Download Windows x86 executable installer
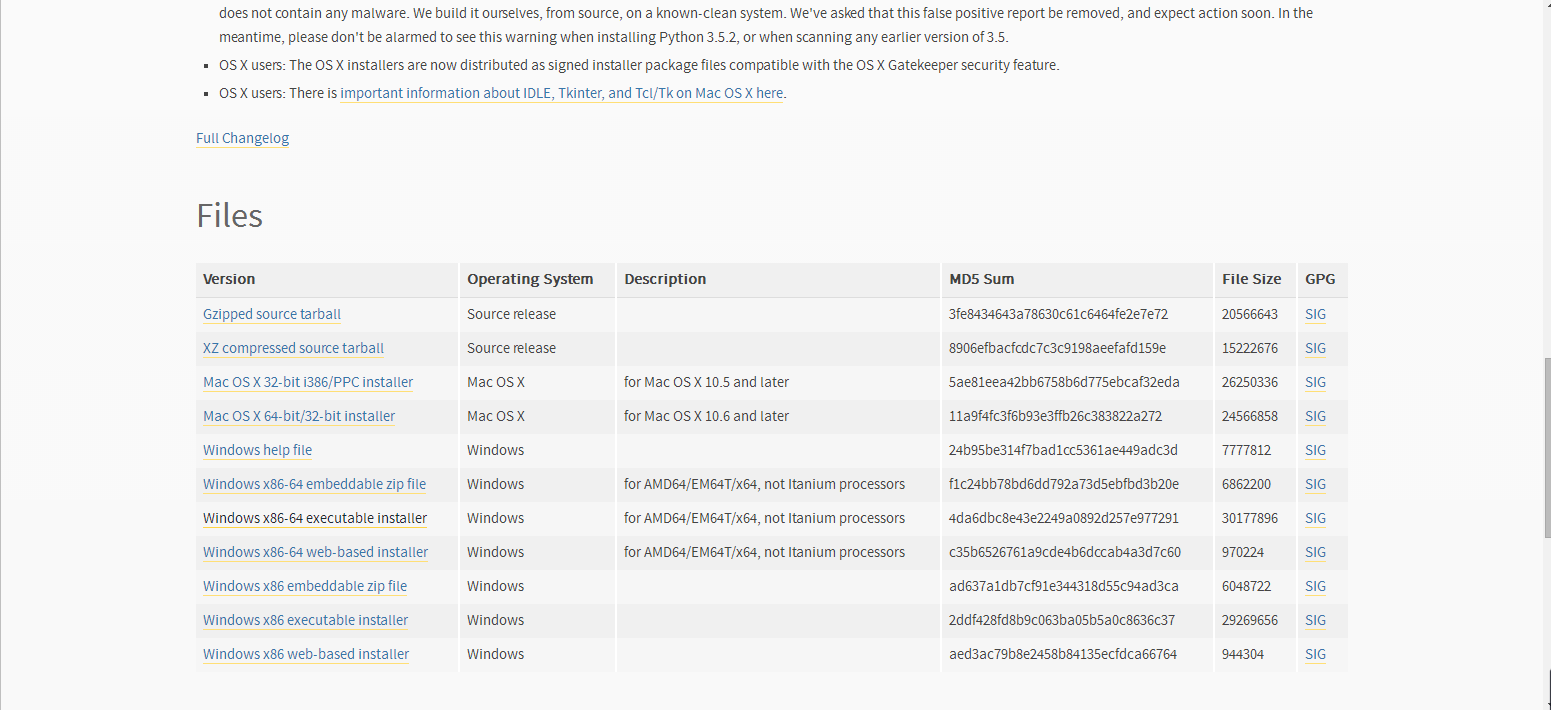The image size is (1551, 710). (x=305, y=620)
